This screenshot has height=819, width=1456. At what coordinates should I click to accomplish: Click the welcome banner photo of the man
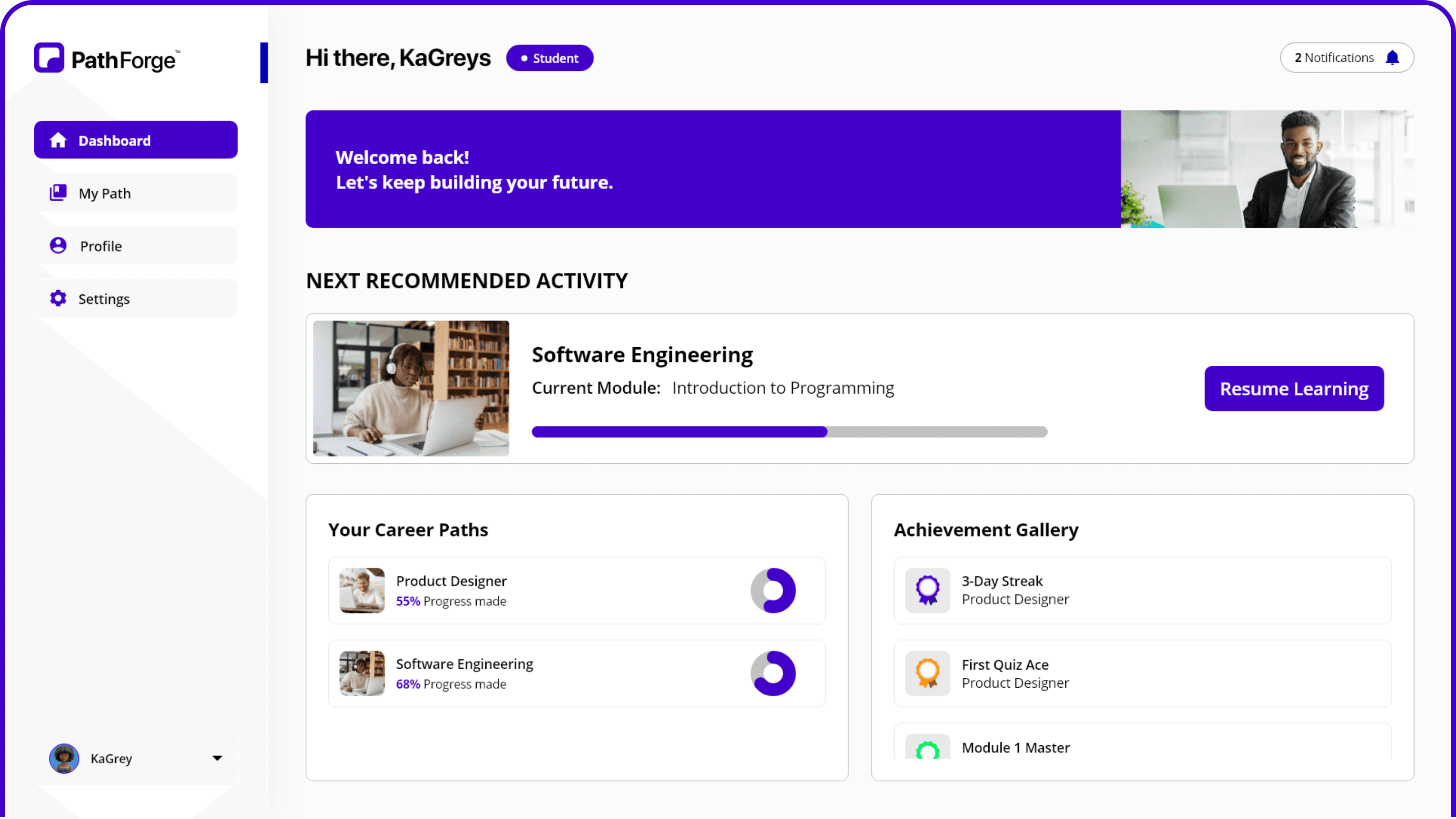pos(1267,169)
